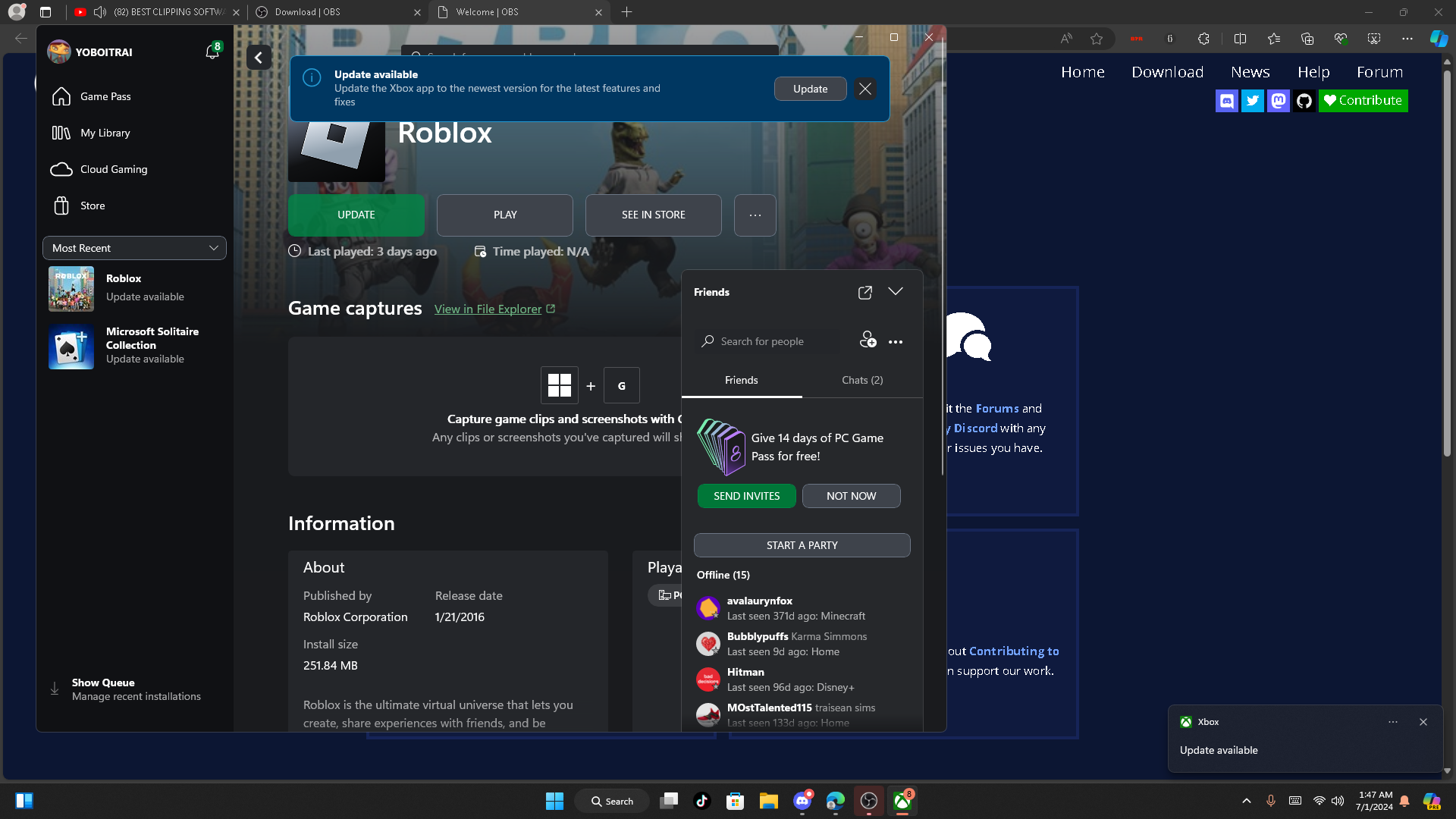Open OBS site Forum link

coord(1380,72)
